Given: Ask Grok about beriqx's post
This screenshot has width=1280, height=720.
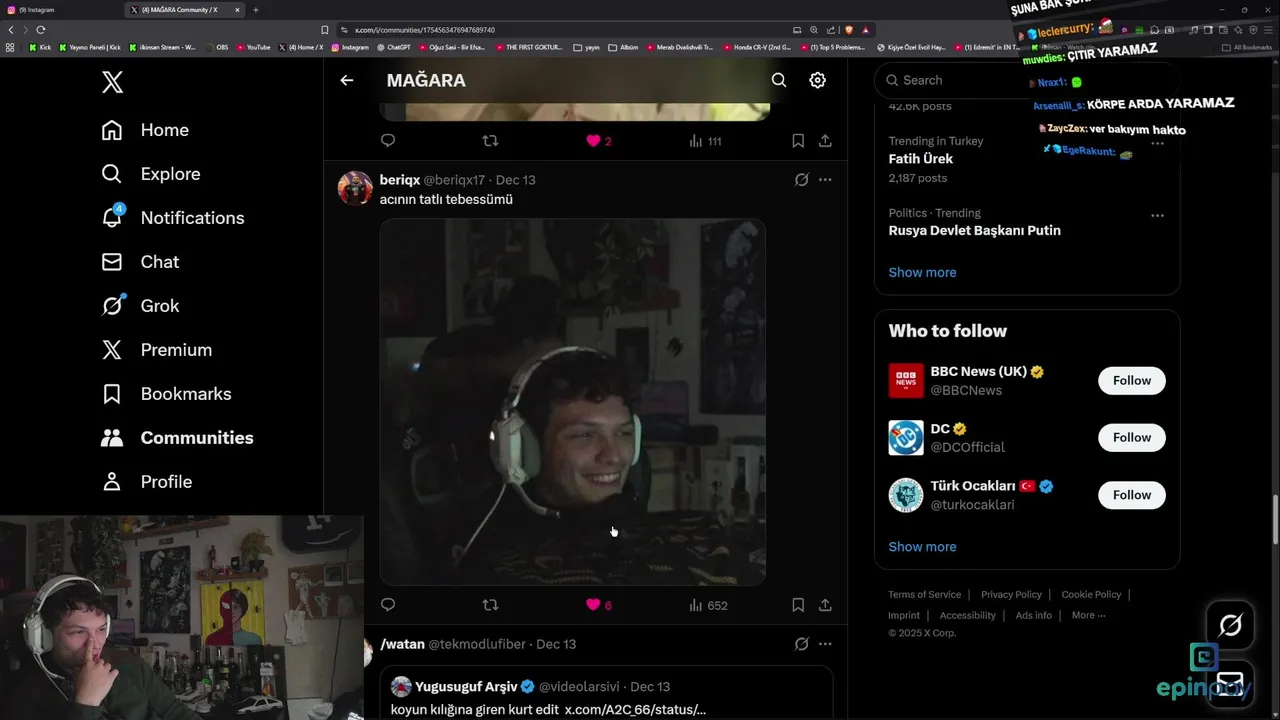Looking at the screenshot, I should 801,180.
